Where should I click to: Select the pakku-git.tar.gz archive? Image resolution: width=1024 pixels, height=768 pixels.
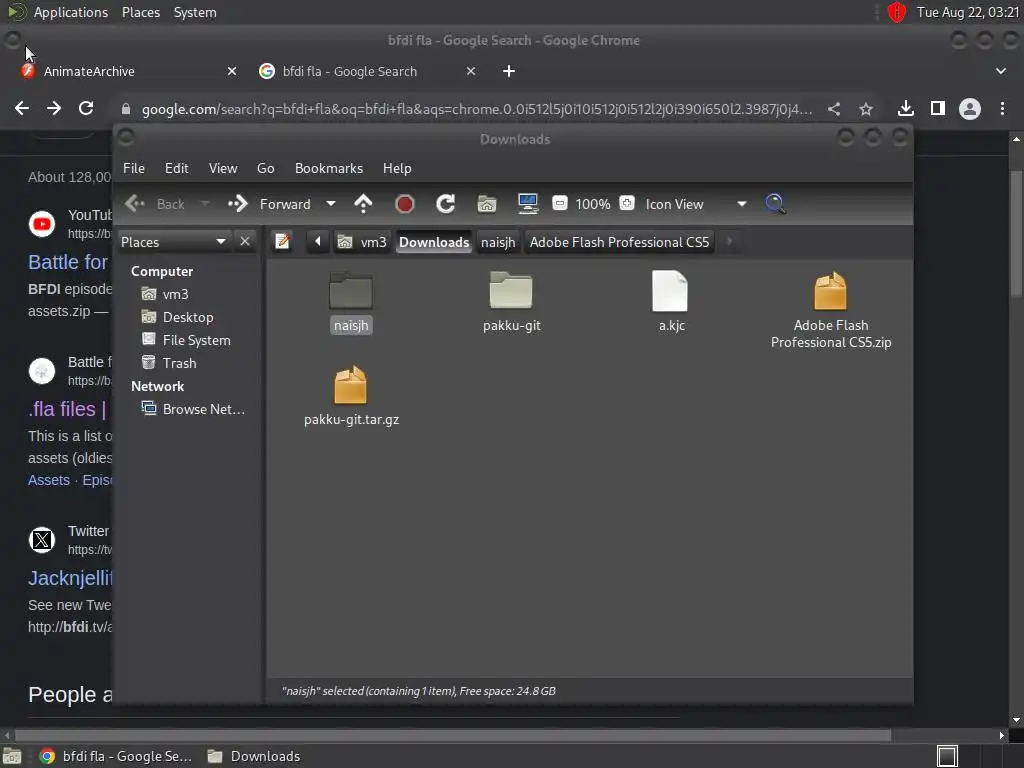coord(351,385)
